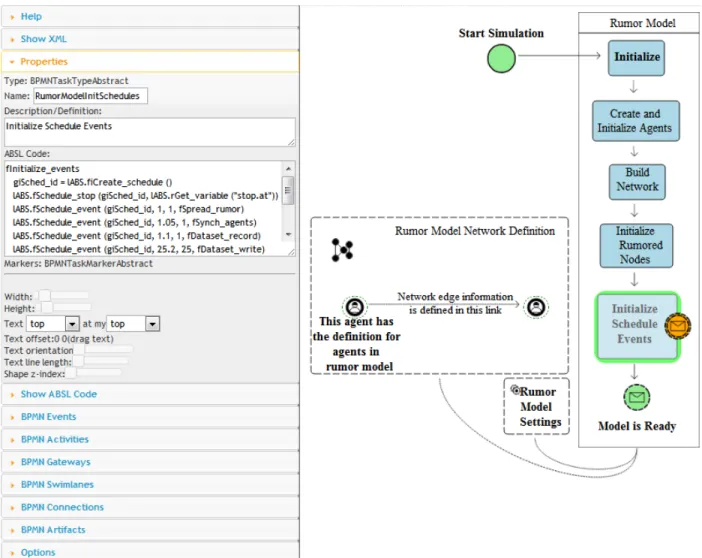Click the 'Markers: BPMNTaskMarkerAbstract' text
Image resolution: width=702 pixels, height=558 pixels.
pos(78,263)
